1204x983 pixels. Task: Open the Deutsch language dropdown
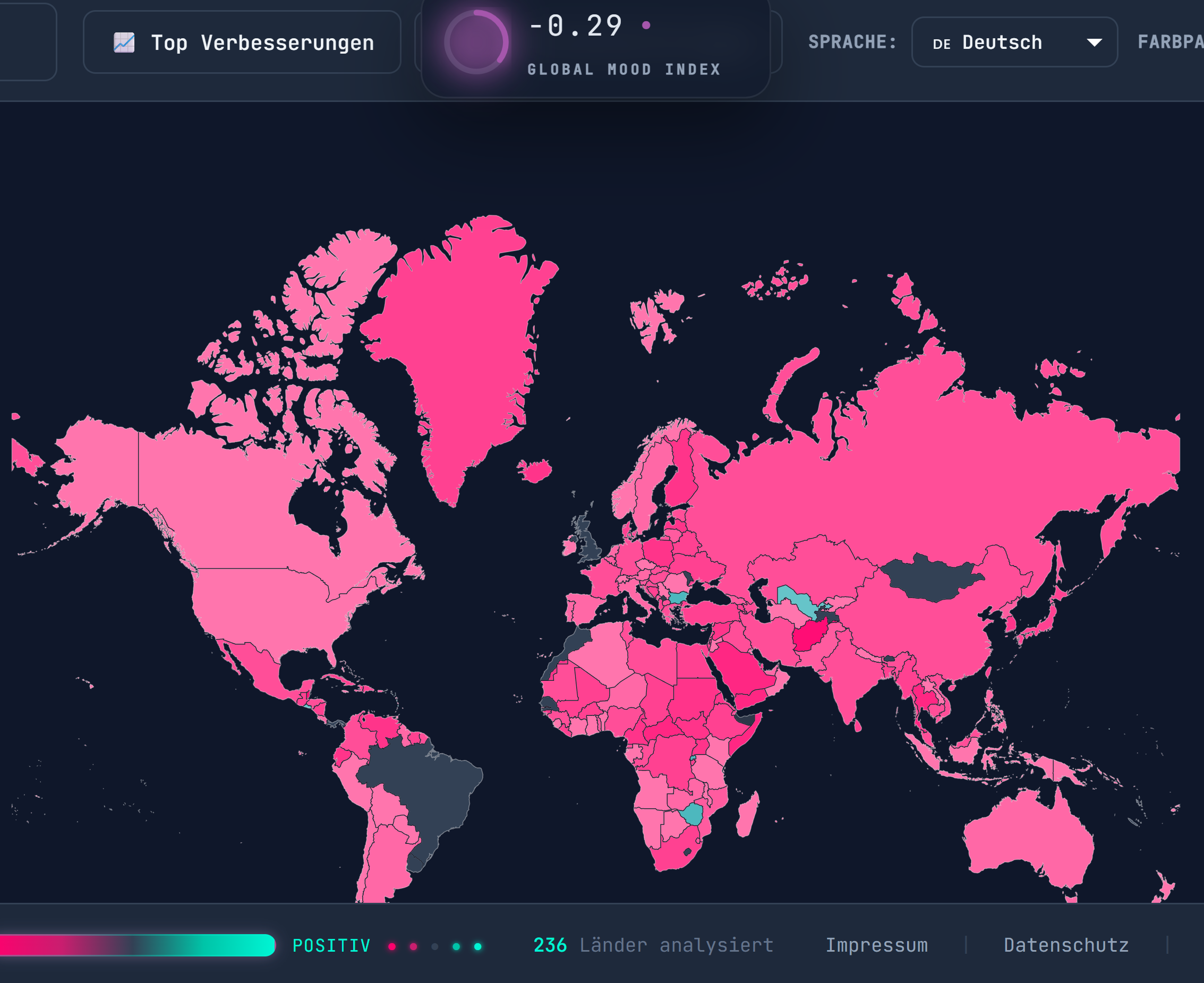click(x=1014, y=42)
